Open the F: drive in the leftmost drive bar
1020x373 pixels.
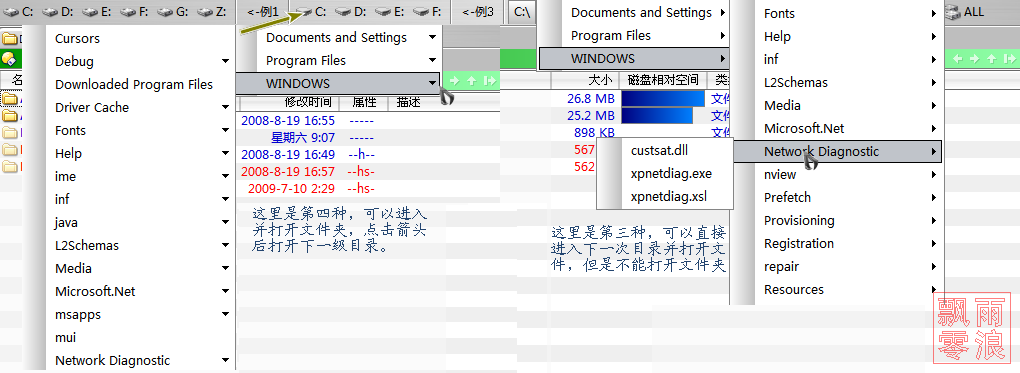point(135,11)
